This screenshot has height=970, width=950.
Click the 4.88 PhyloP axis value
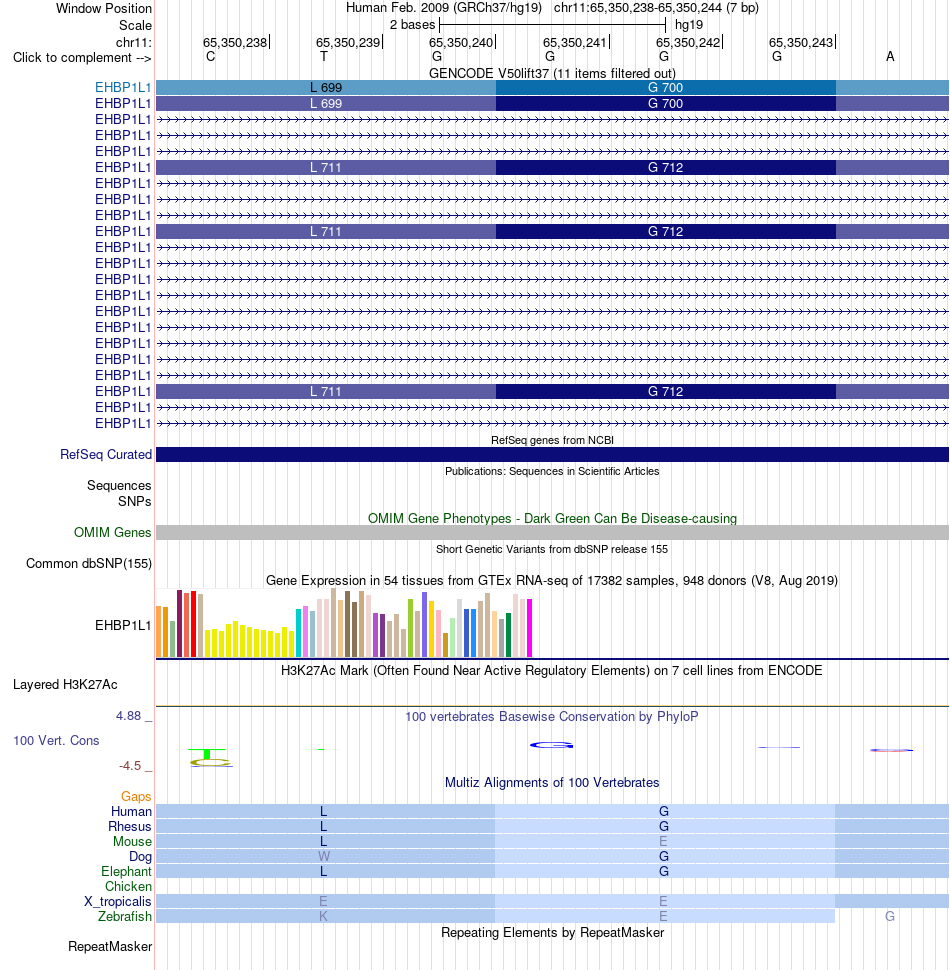pos(128,716)
